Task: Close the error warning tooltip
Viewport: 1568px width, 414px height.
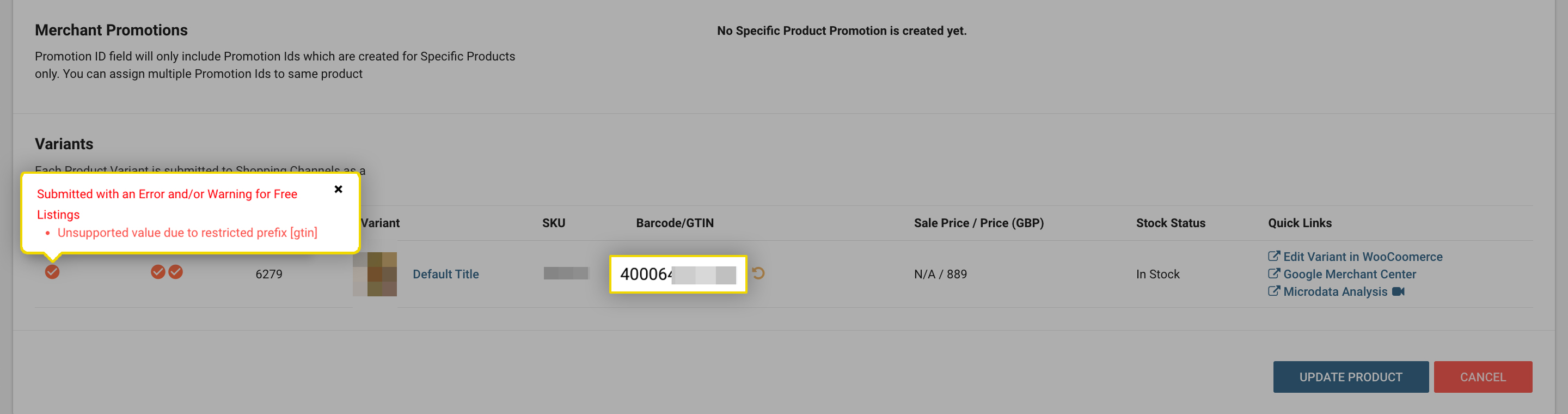Action: point(339,190)
